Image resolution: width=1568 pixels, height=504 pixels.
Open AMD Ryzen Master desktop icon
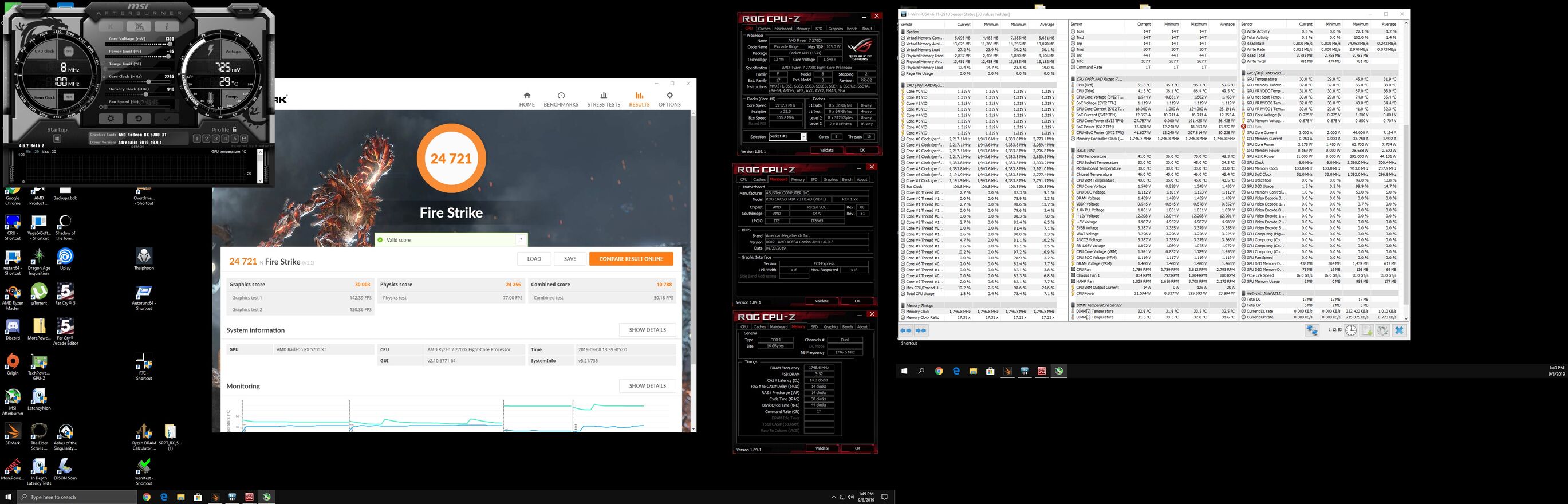pos(12,297)
